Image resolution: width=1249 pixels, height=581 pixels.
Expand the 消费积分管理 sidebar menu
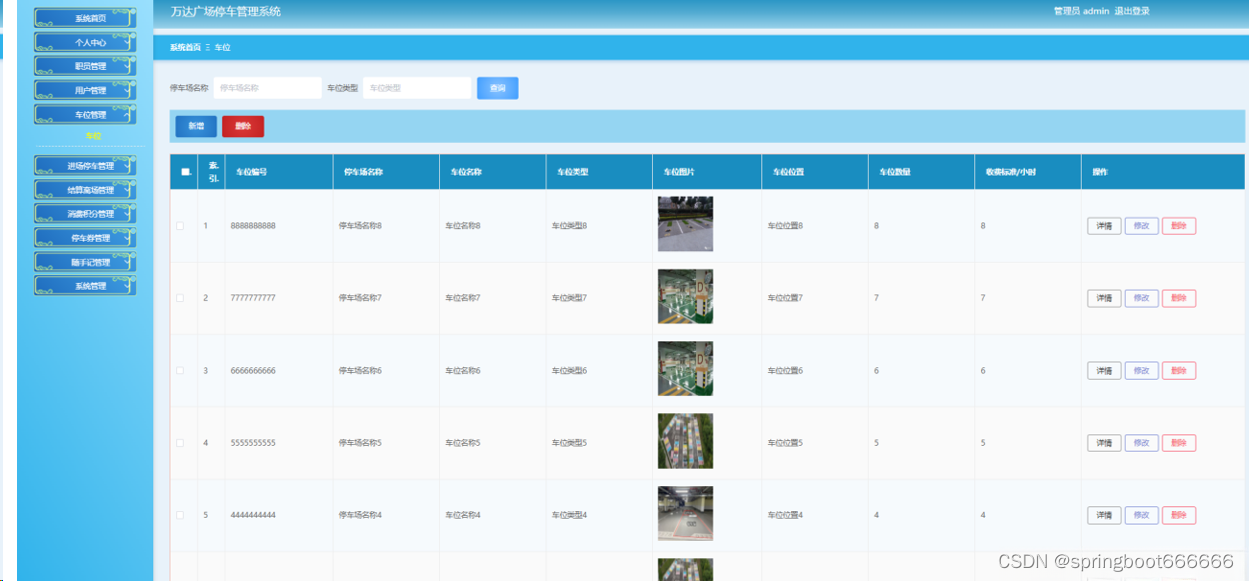[85, 214]
